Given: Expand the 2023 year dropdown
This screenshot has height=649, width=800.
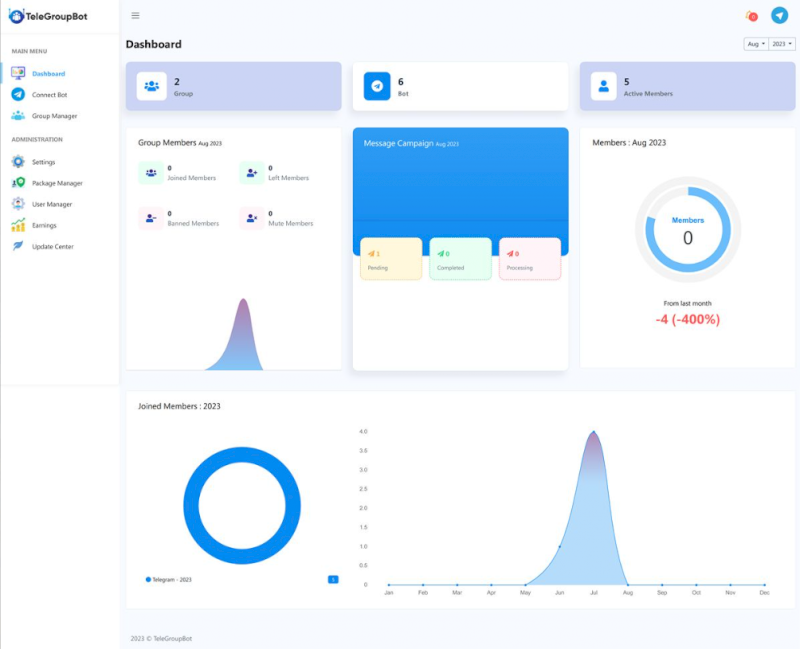Looking at the screenshot, I should pos(783,44).
